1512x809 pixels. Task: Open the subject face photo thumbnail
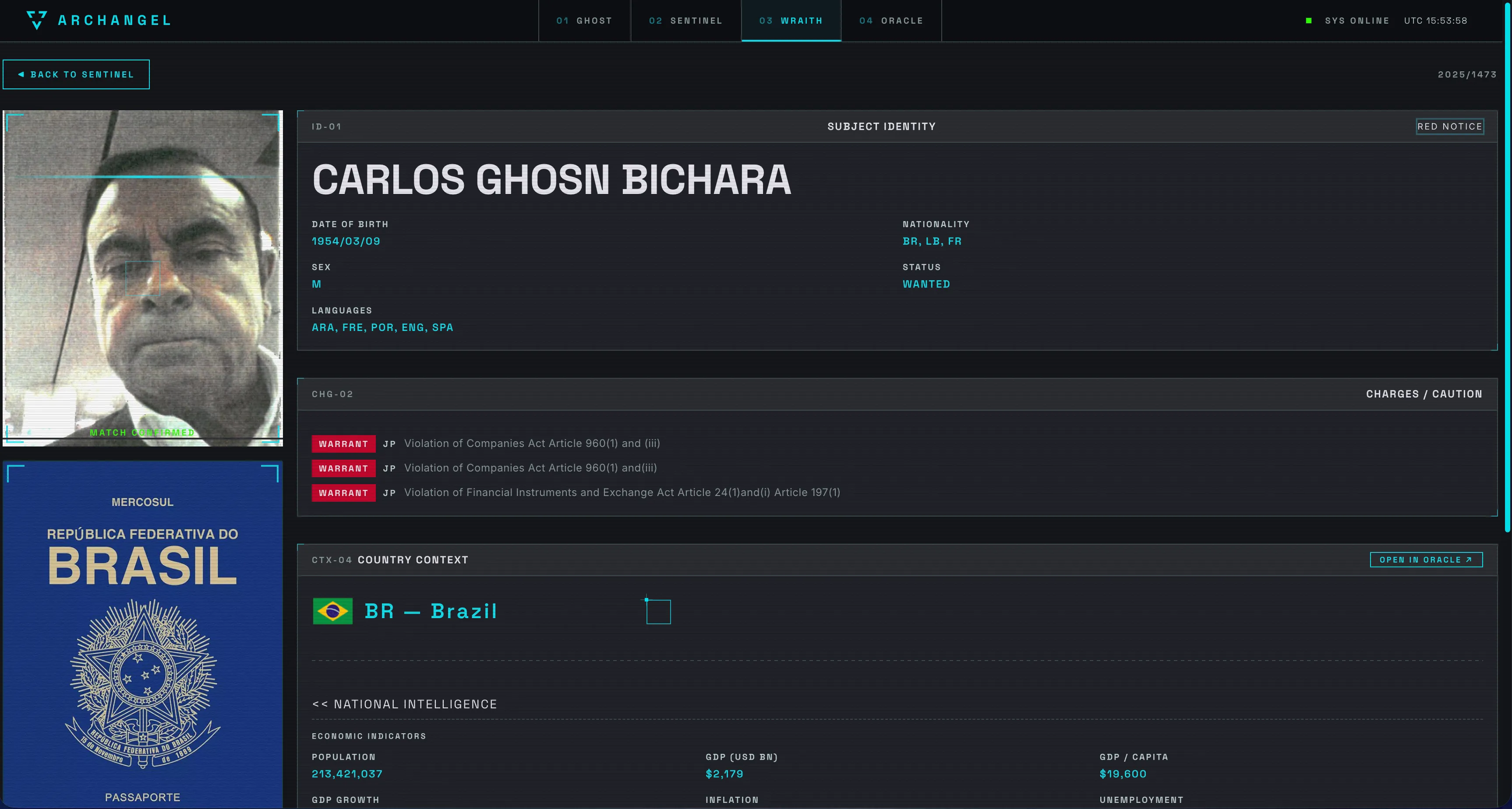click(143, 278)
